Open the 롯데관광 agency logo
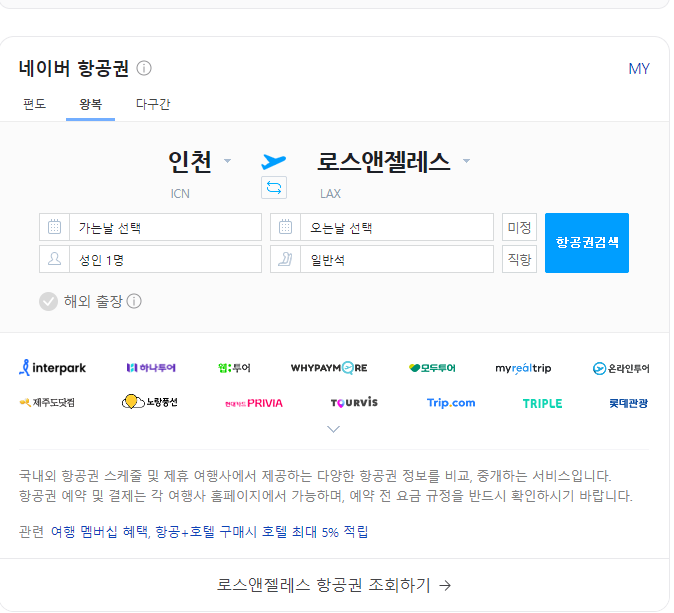This screenshot has width=674, height=613. (x=628, y=403)
